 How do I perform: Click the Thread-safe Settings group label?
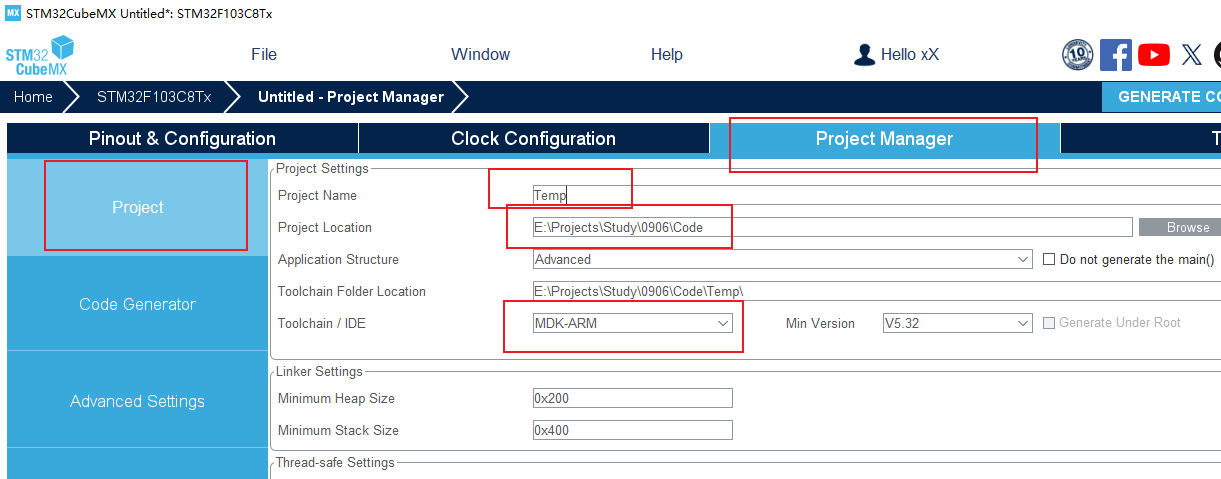point(335,463)
